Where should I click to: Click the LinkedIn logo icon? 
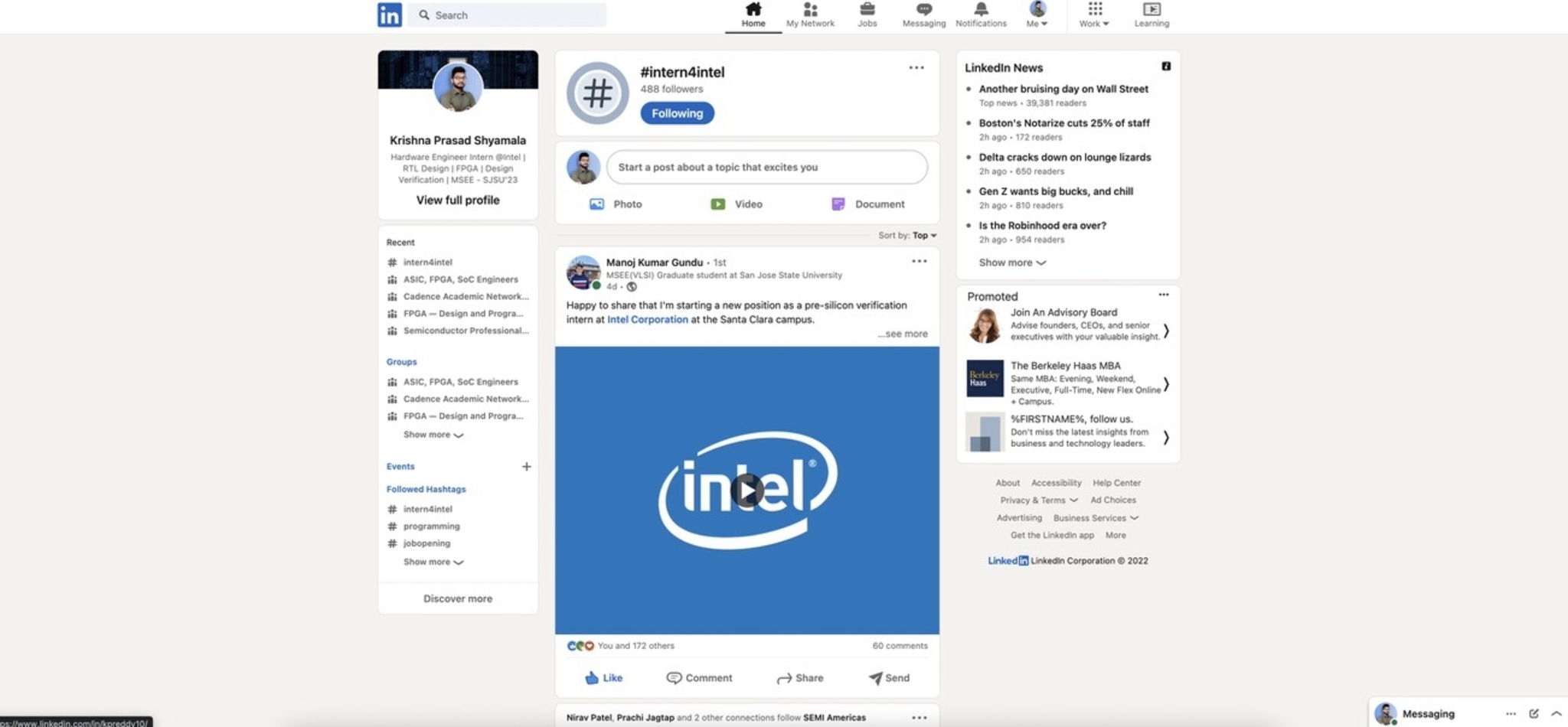click(x=389, y=15)
